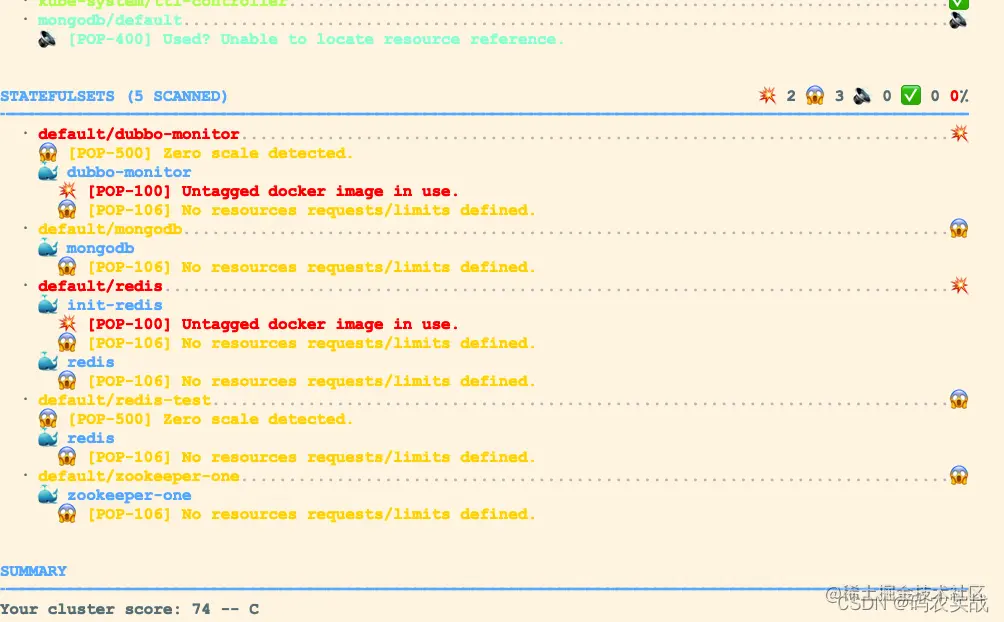Click the scream emoji beside mongodb container's POP-106 warning
The width and height of the screenshot is (1004, 622).
click(67, 266)
